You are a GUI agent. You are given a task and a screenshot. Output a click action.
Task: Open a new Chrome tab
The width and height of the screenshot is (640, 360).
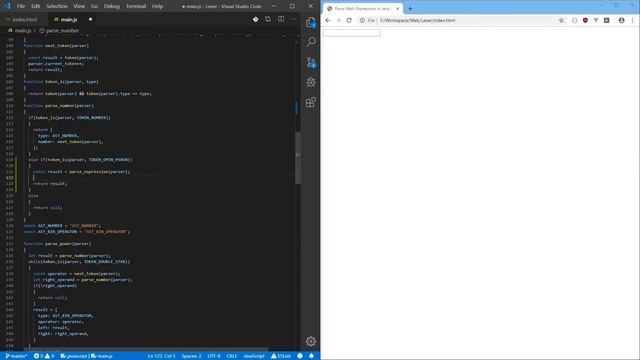click(x=410, y=9)
